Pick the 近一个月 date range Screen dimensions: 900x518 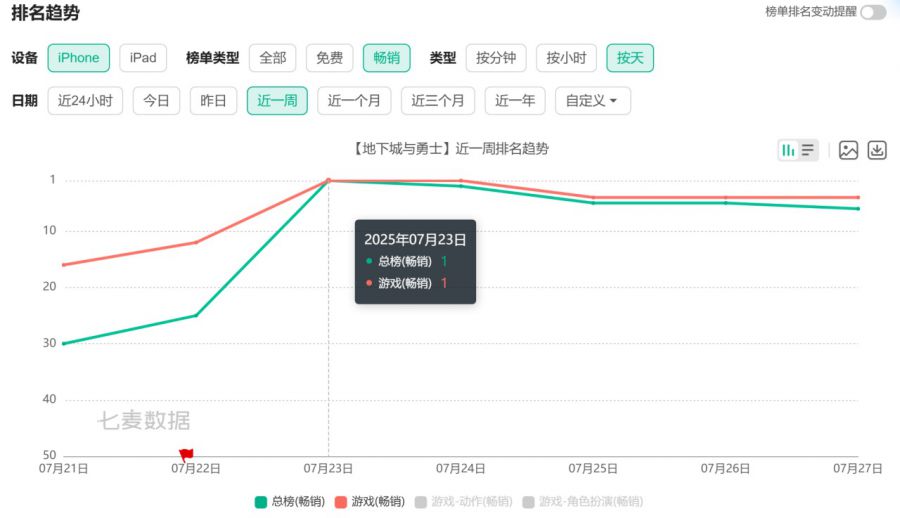pyautogui.click(x=354, y=101)
